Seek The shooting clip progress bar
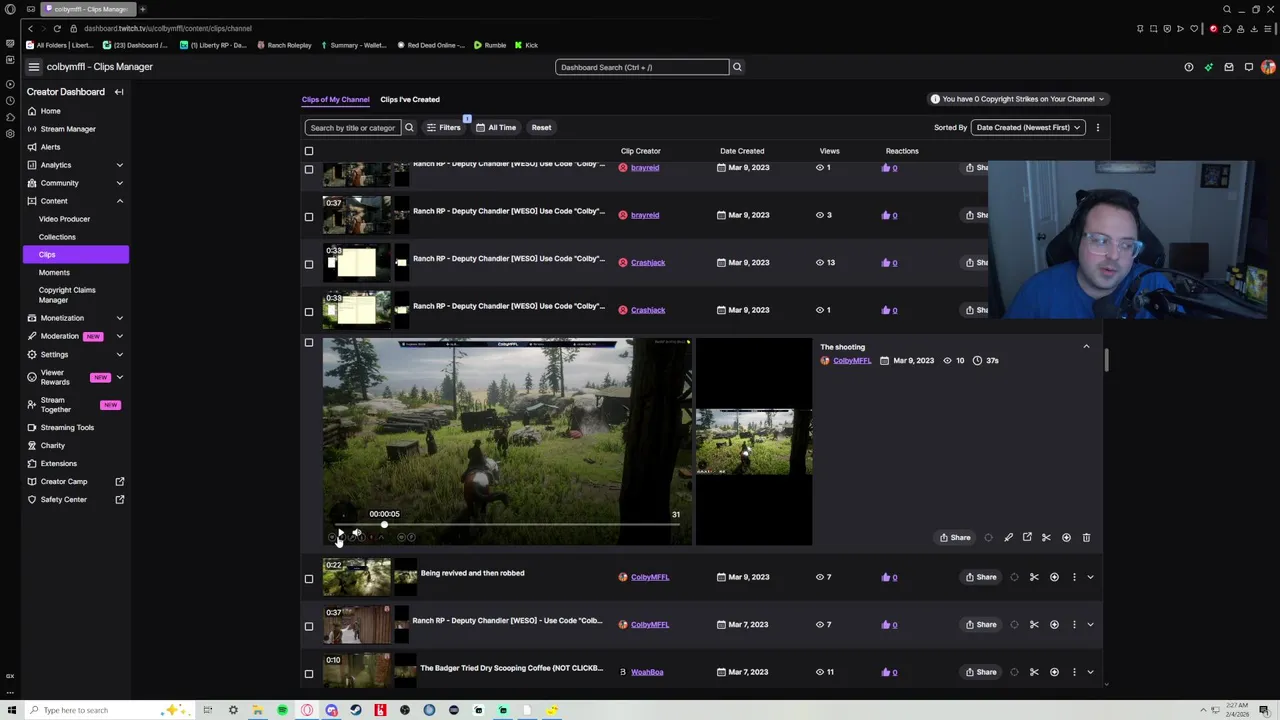The width and height of the screenshot is (1280, 720). click(508, 525)
